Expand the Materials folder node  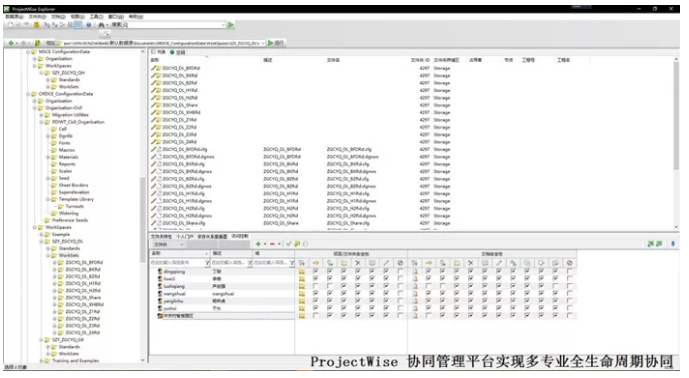click(48, 157)
